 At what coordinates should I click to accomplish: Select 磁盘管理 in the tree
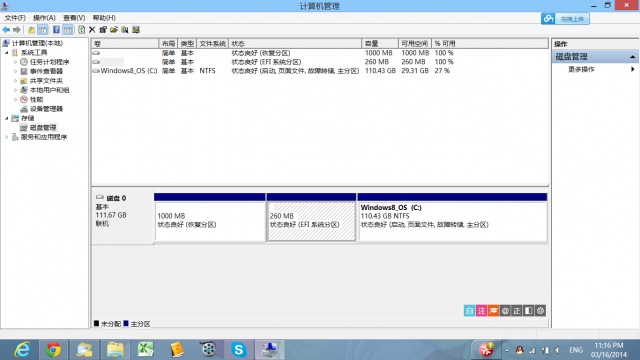click(43, 128)
